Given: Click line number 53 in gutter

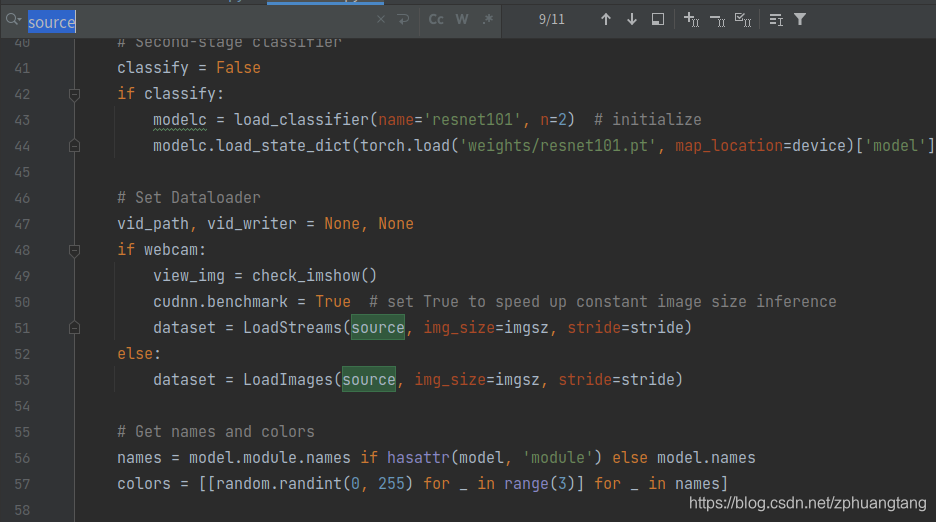Looking at the screenshot, I should (x=22, y=380).
